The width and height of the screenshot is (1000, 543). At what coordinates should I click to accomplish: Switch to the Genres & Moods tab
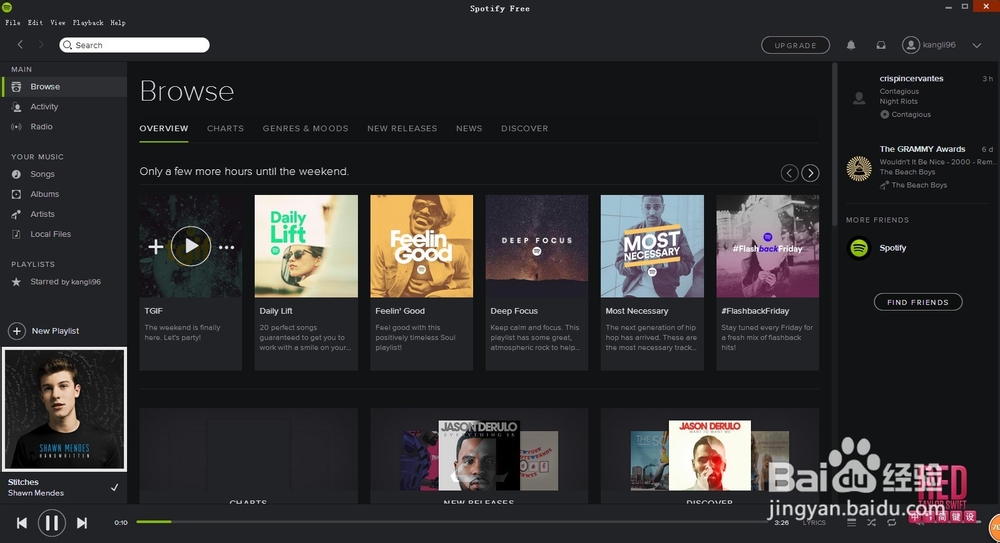point(305,128)
